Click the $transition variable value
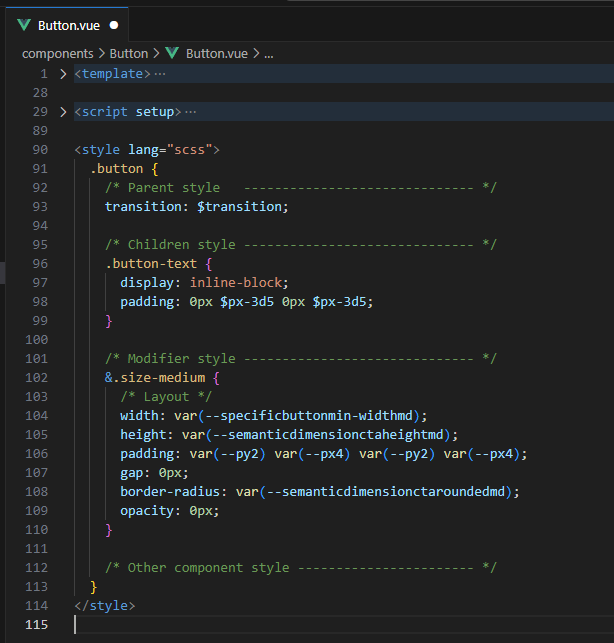Screen dimensions: 614x643 coord(240,207)
